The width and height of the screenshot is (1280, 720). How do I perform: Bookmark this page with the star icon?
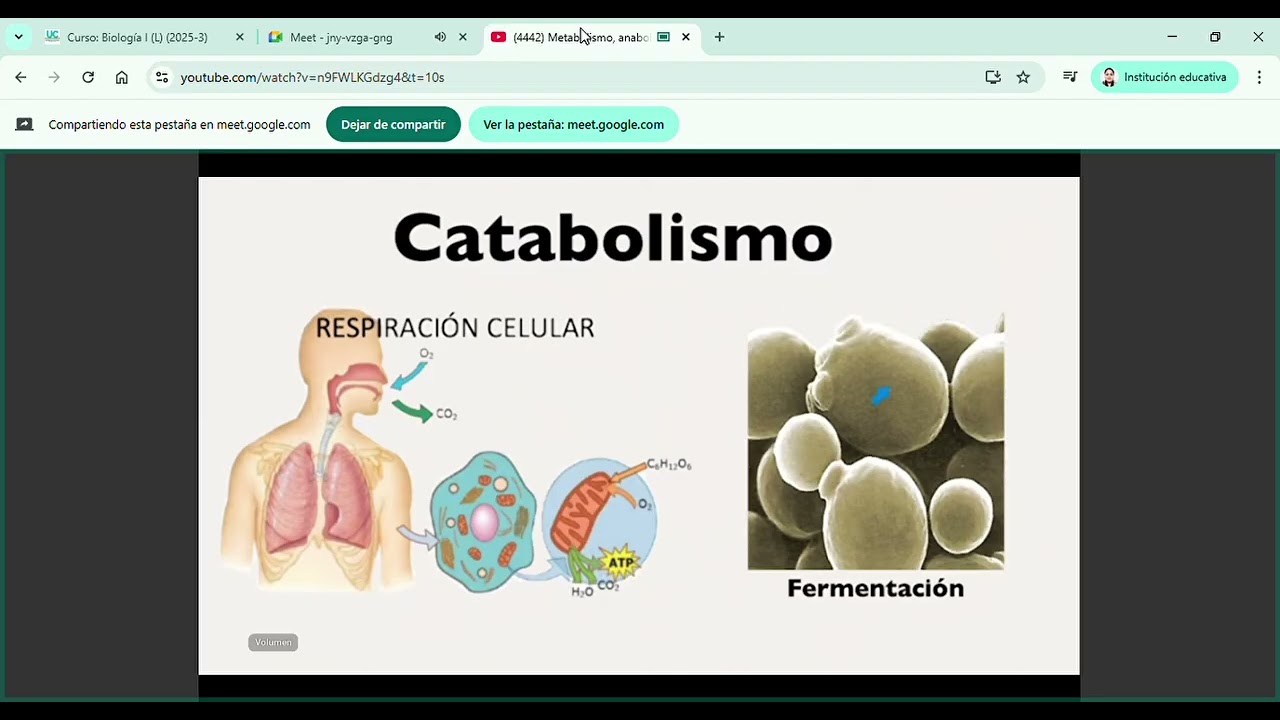(x=1023, y=77)
